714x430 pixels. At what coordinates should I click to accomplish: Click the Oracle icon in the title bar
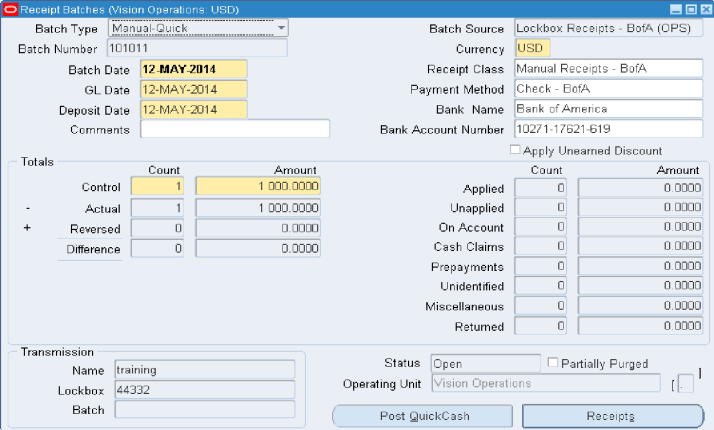[x=9, y=9]
